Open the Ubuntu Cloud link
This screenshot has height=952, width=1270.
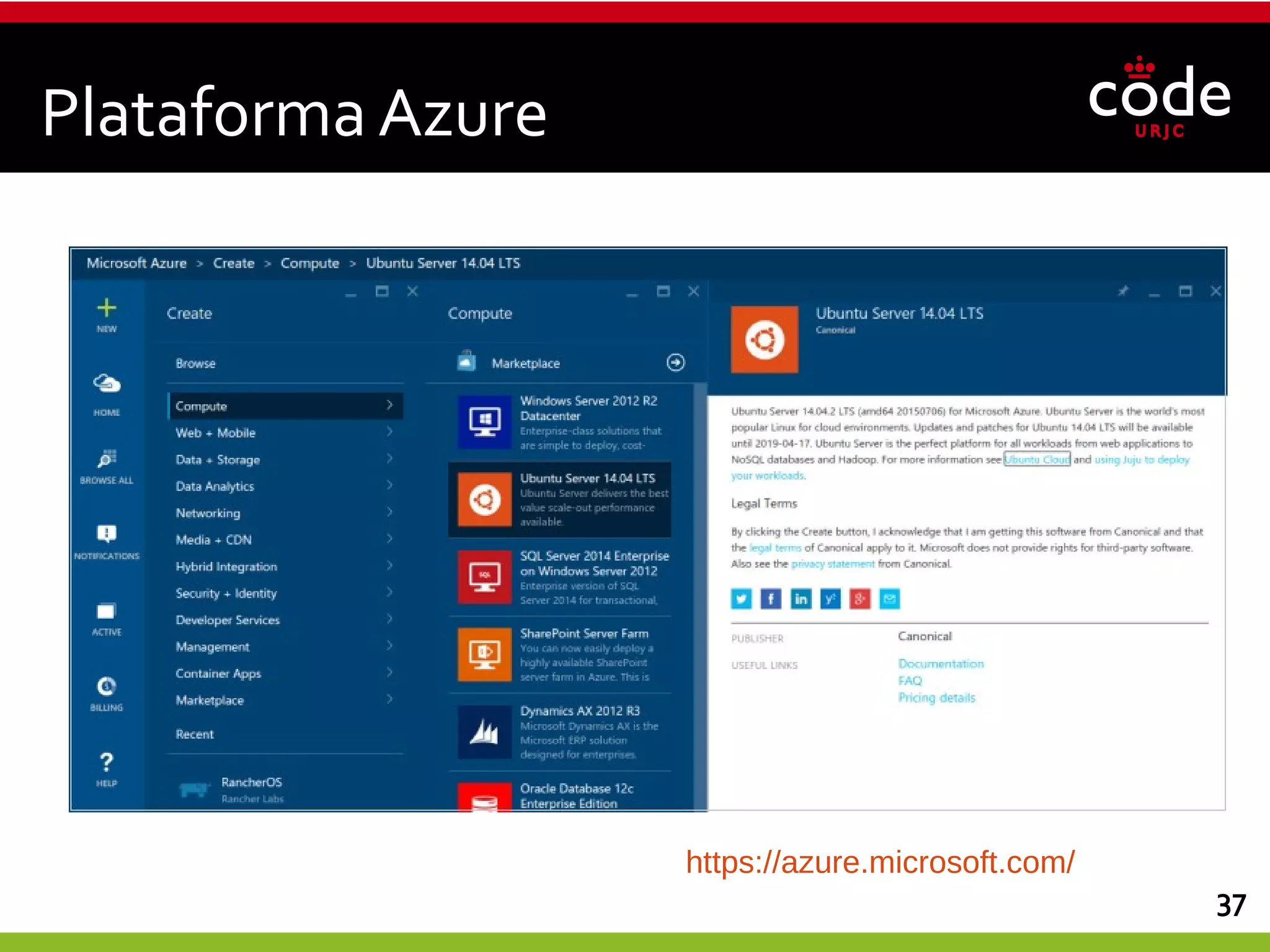click(1037, 459)
